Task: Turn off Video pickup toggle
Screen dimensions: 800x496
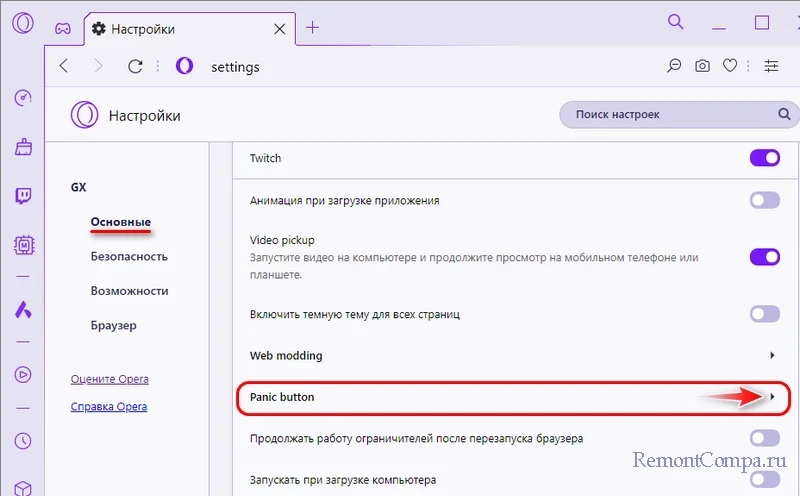Action: click(764, 257)
